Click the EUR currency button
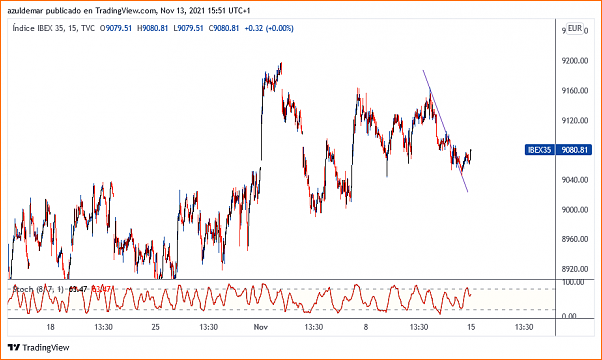Screen dimensions: 602x360 tap(575, 28)
